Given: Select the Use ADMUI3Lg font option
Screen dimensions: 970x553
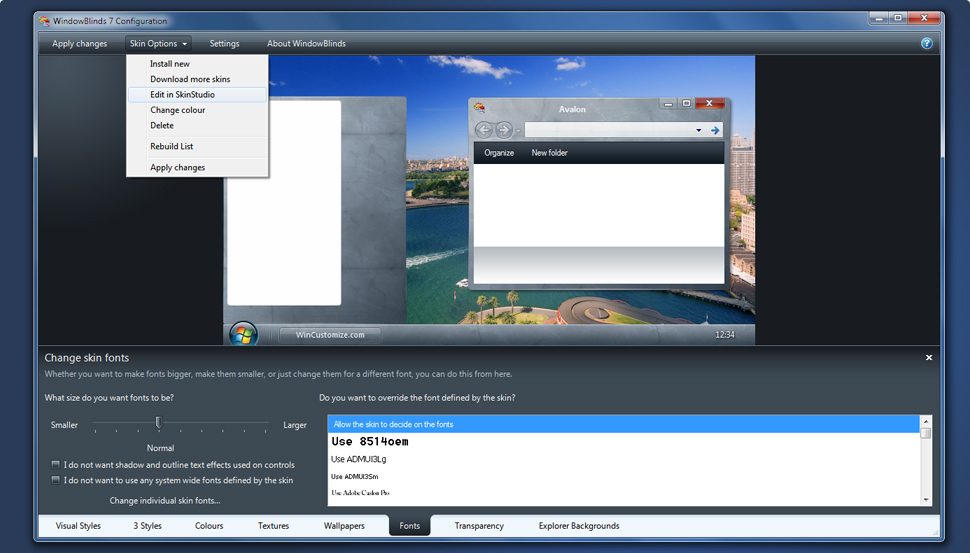Looking at the screenshot, I should coord(624,459).
